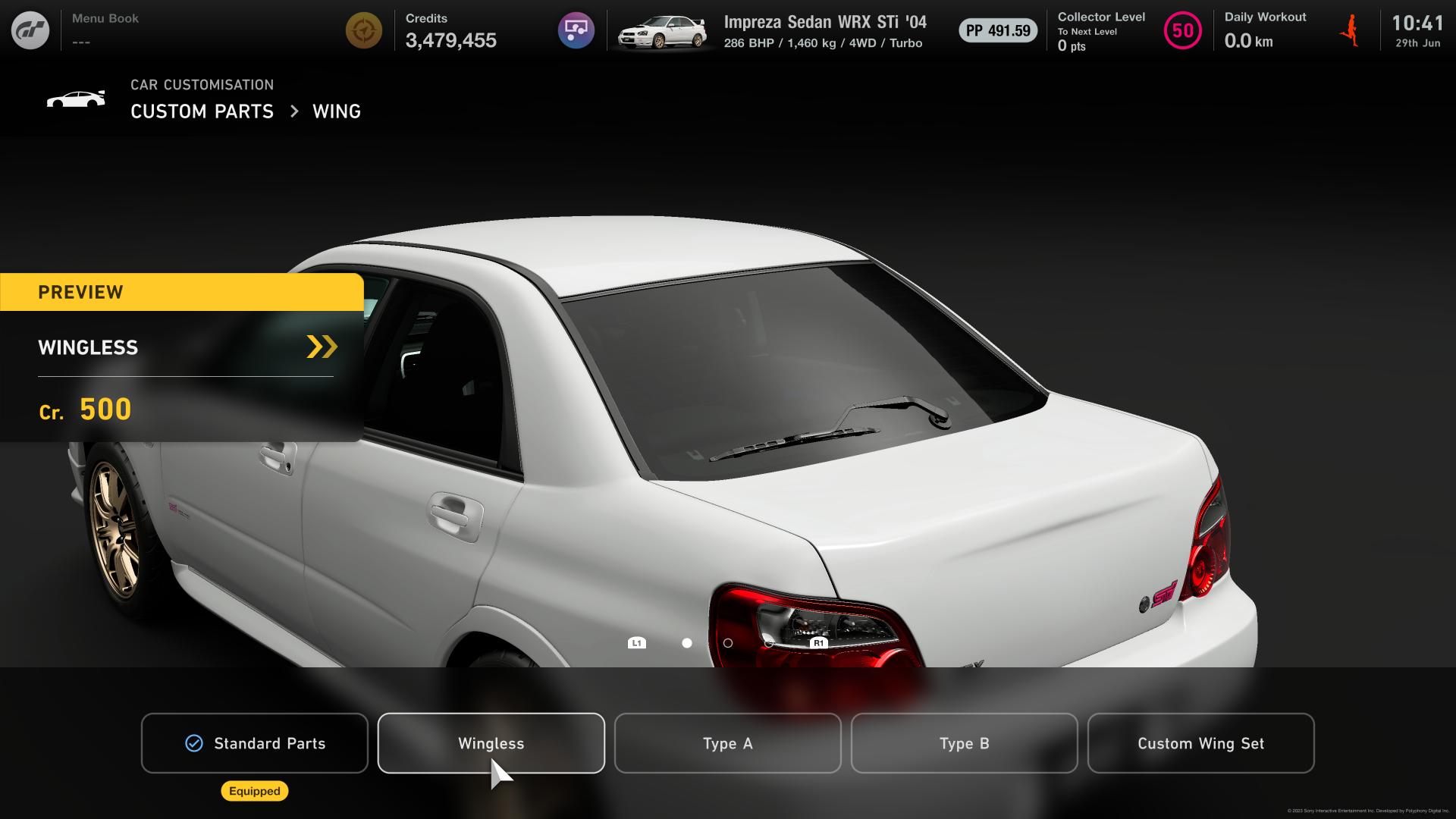This screenshot has width=1456, height=819.
Task: Choose the Wingless wing option
Action: click(491, 743)
